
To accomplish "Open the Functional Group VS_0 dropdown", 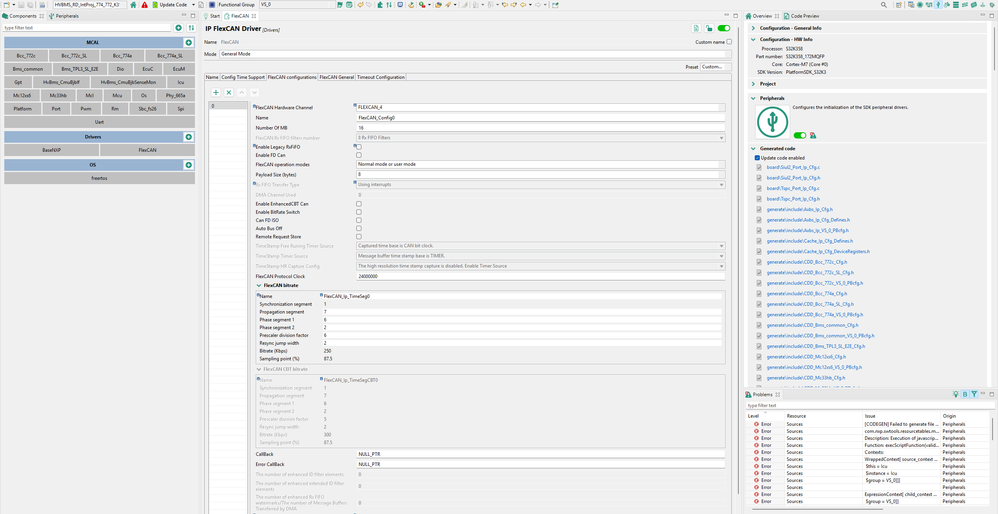I will coord(297,4).
